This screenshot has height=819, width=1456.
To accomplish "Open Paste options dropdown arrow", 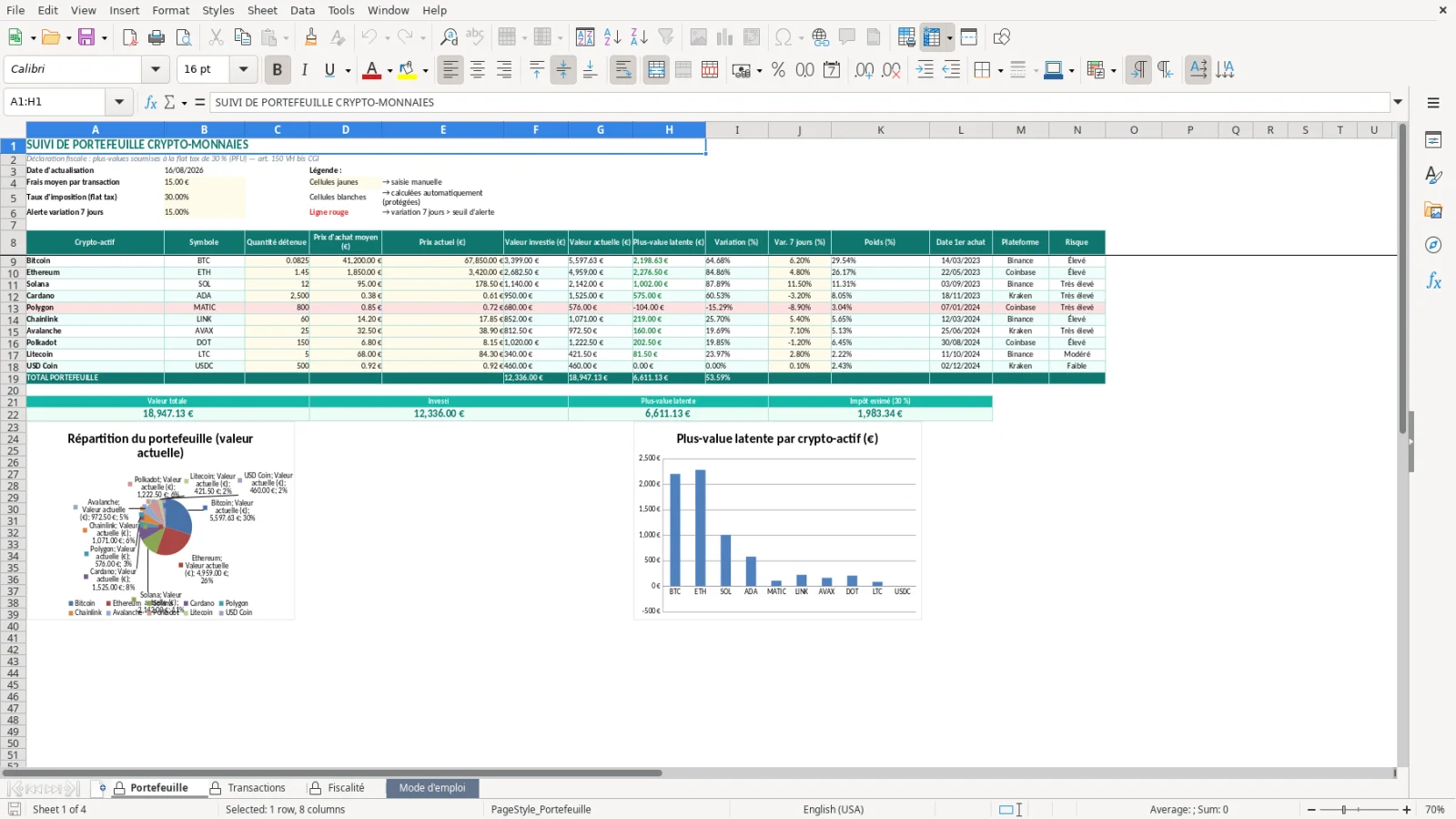I will [286, 37].
